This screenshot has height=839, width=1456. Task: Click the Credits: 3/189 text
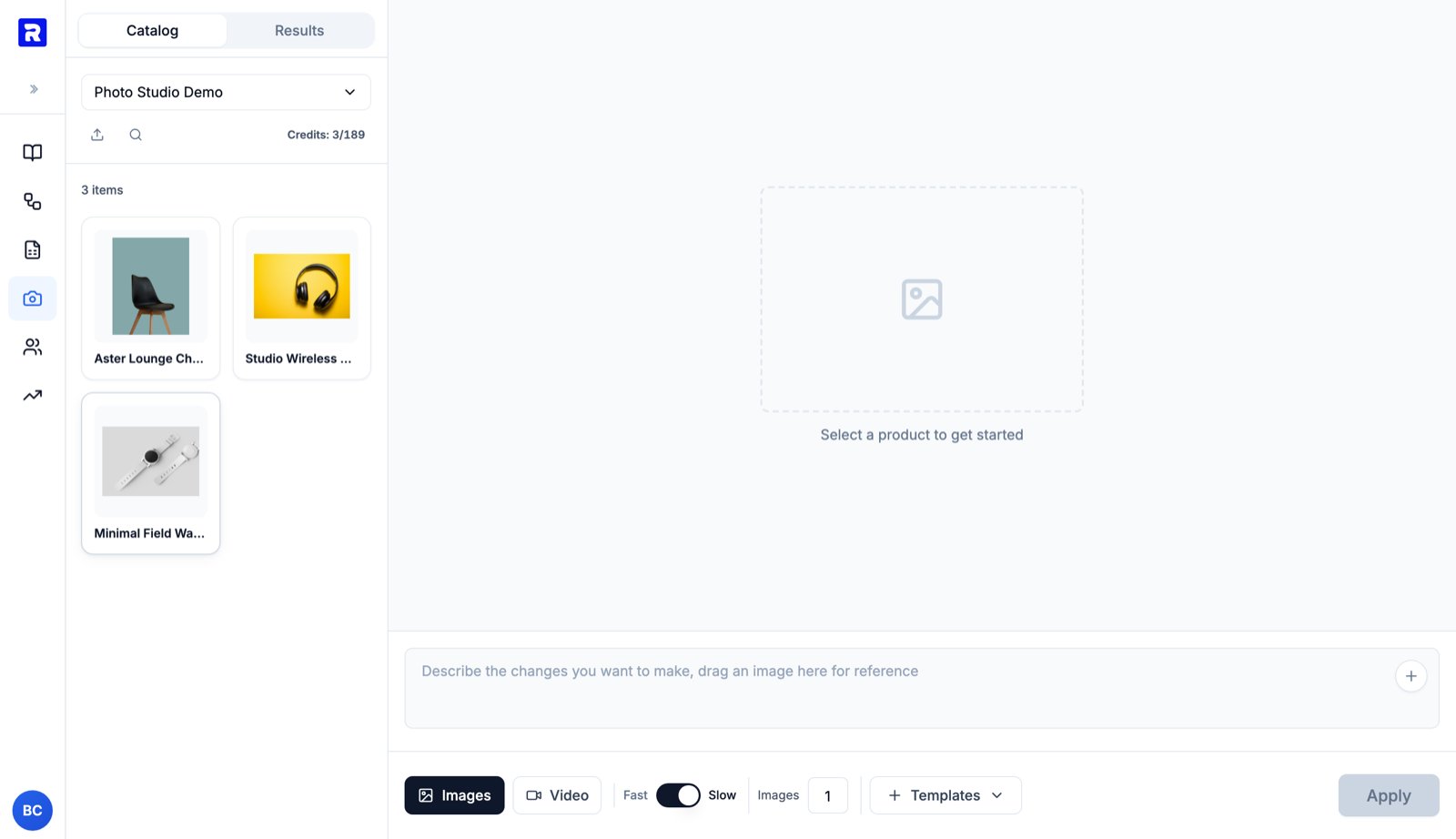326,135
